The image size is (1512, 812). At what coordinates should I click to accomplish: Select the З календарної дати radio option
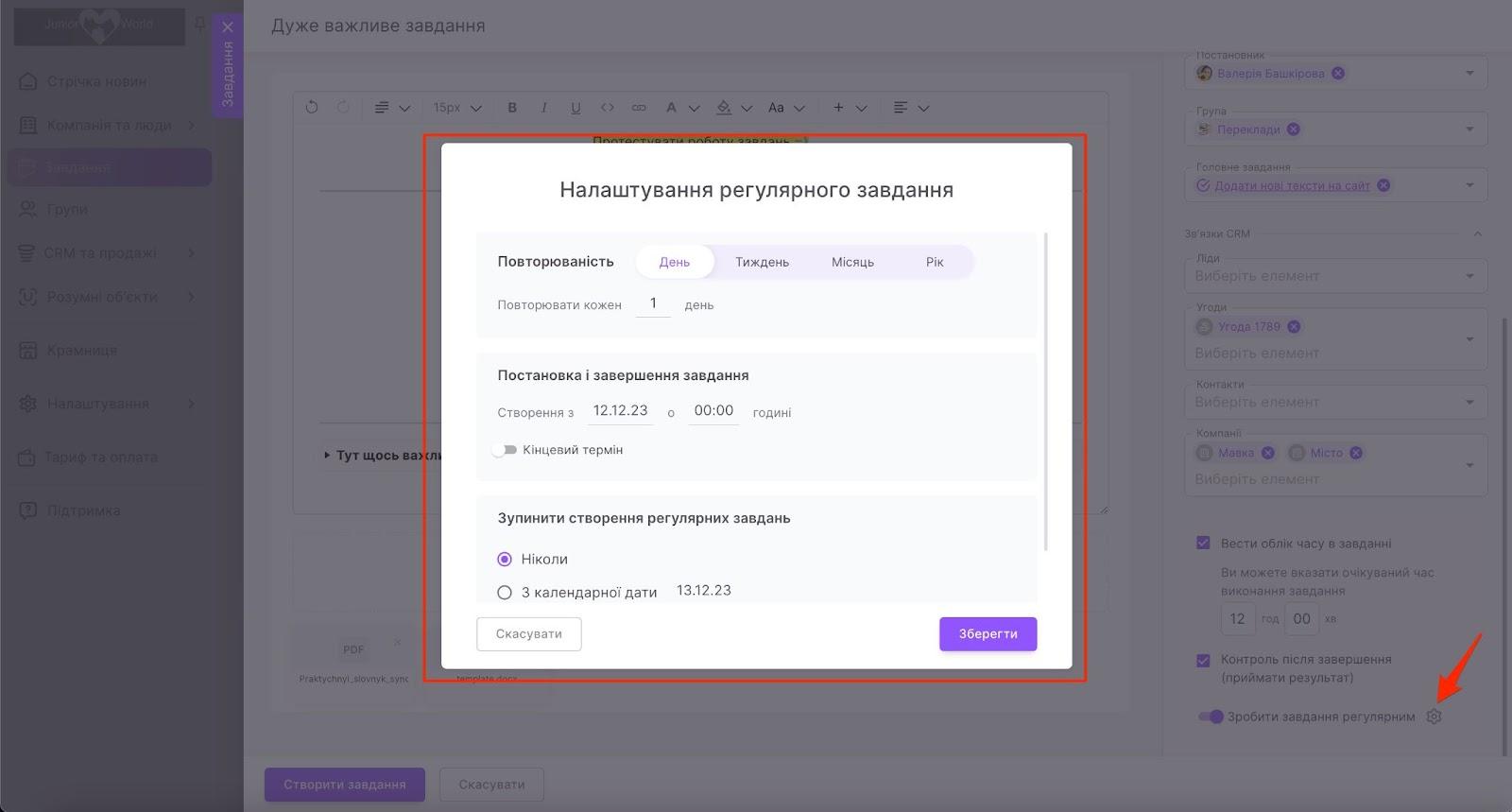pos(505,593)
